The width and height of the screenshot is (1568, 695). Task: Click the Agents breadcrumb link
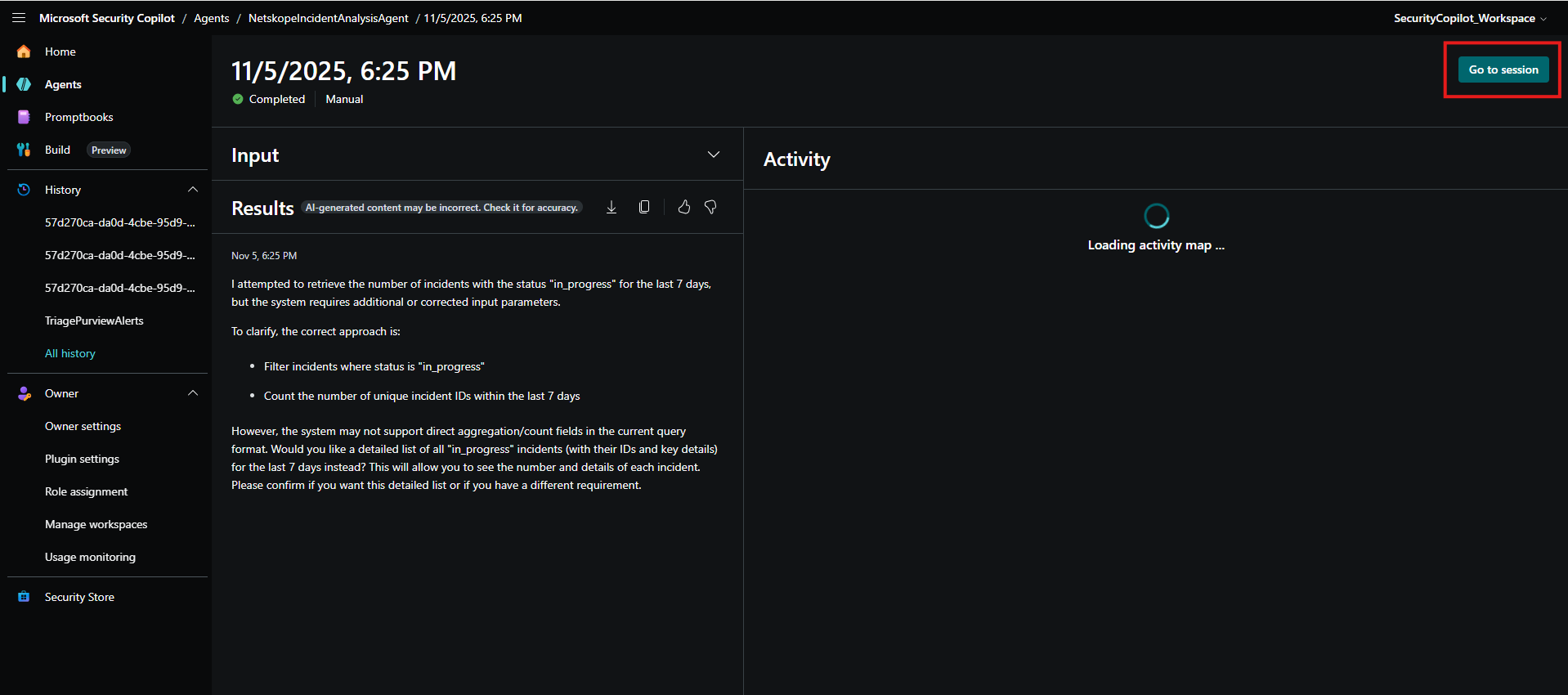click(x=211, y=18)
